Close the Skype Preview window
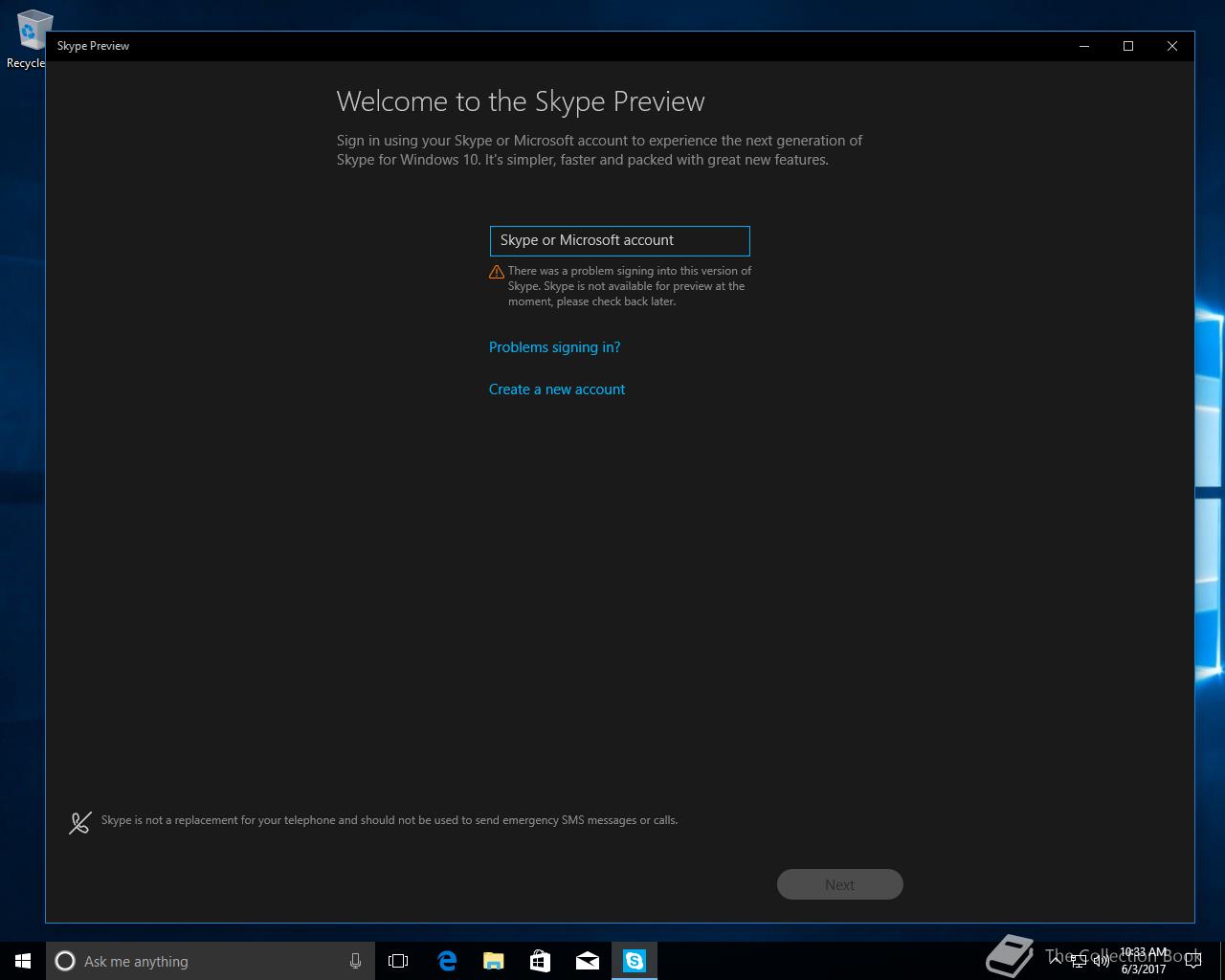The image size is (1225, 980). click(x=1172, y=46)
